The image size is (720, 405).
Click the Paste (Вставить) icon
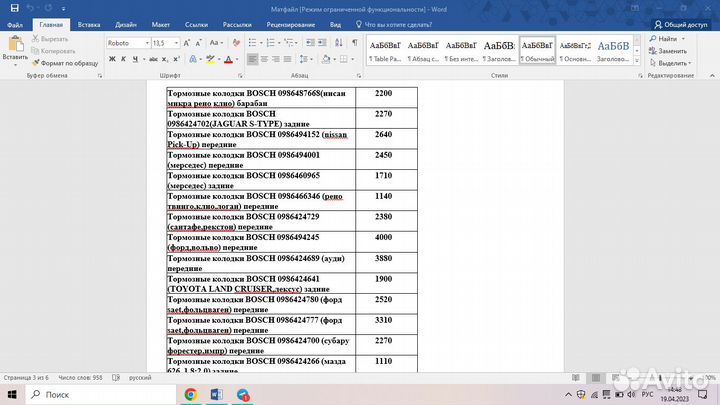pos(15,46)
